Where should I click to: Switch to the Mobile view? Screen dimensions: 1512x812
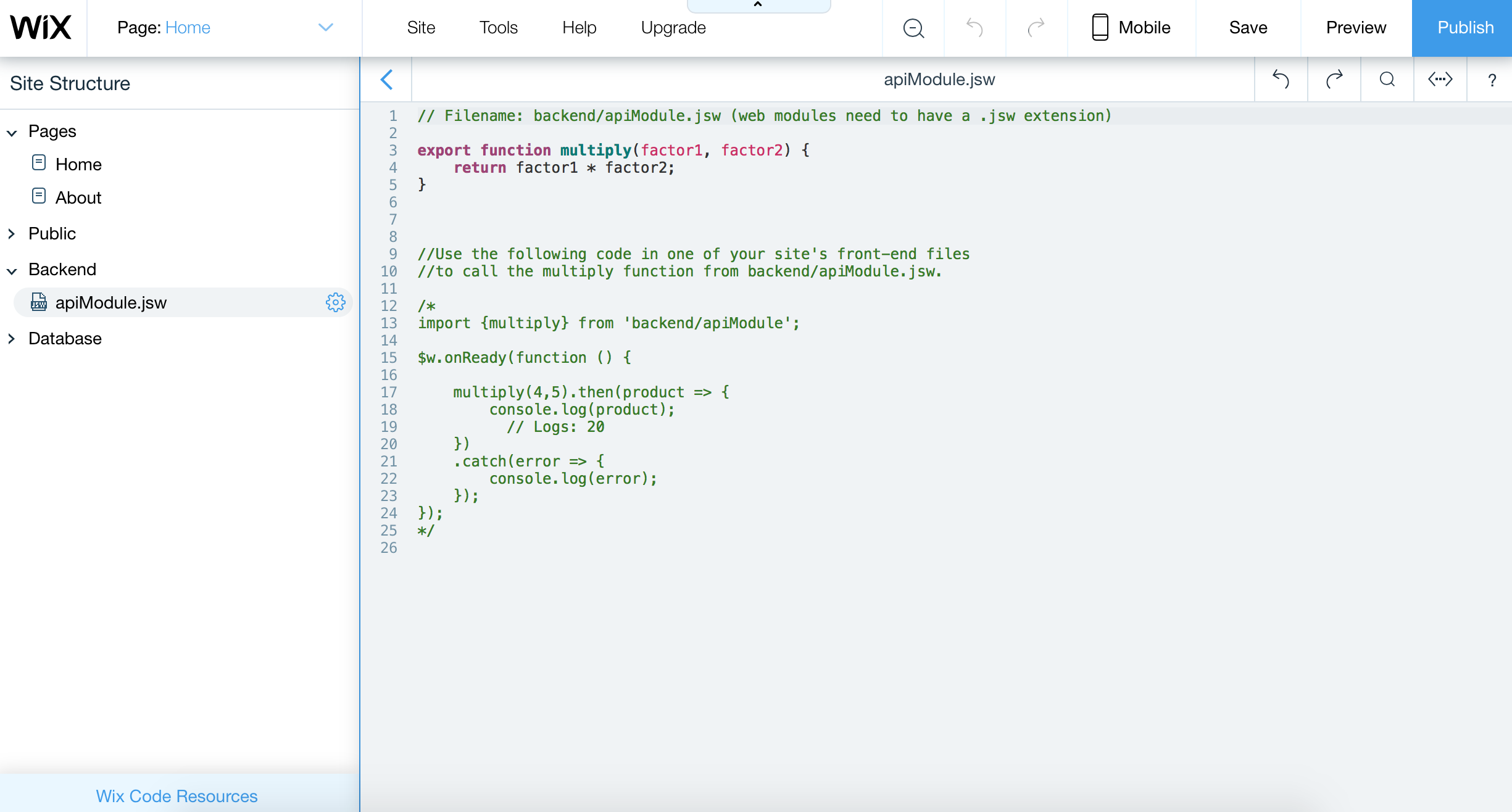pos(1131,28)
